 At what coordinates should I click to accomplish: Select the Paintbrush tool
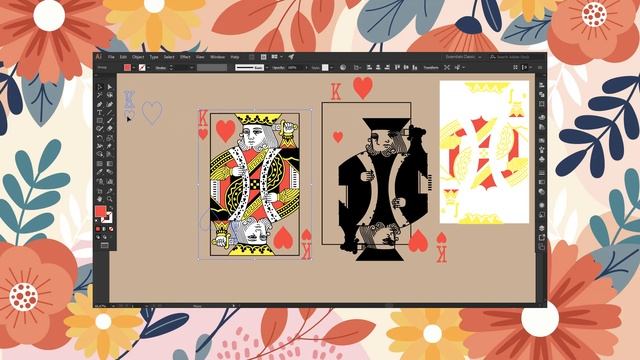[110, 120]
